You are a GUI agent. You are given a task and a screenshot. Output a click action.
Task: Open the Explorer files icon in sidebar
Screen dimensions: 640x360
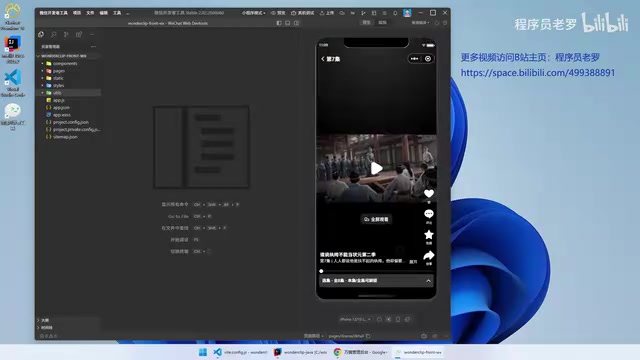click(x=41, y=35)
